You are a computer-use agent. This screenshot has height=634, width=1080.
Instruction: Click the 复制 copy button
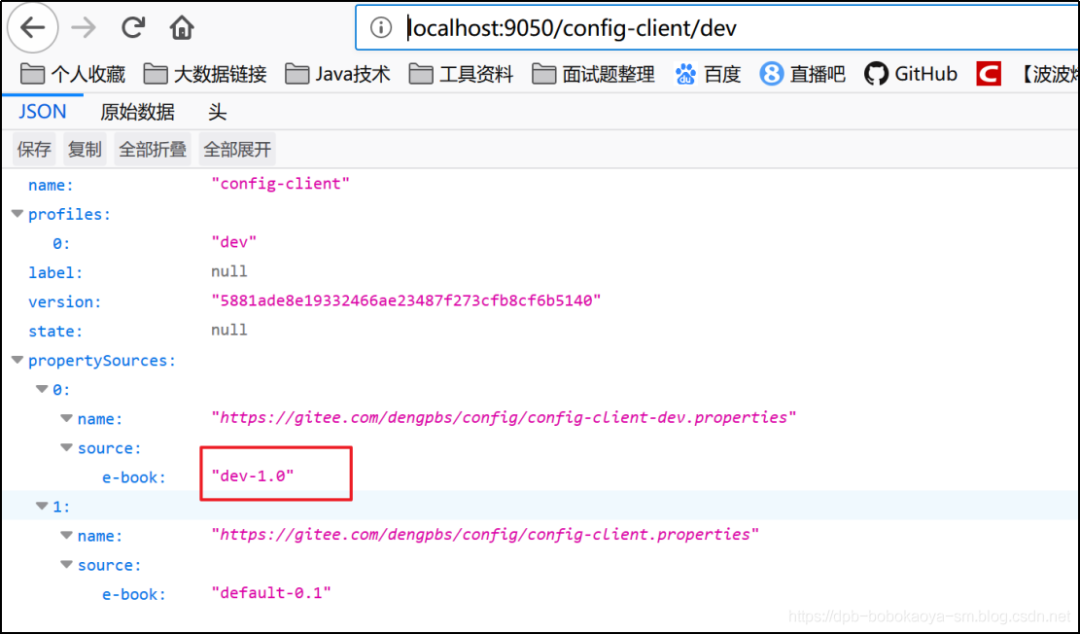point(85,149)
